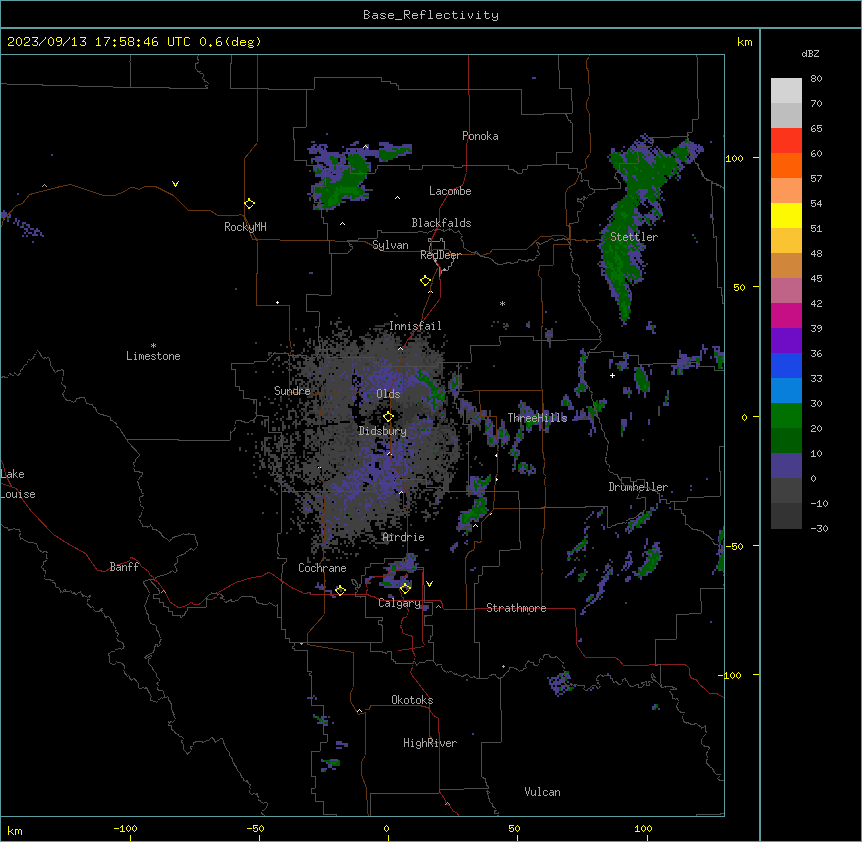
Task: Click the white 80 dBZ legend swatch
Action: pos(786,91)
